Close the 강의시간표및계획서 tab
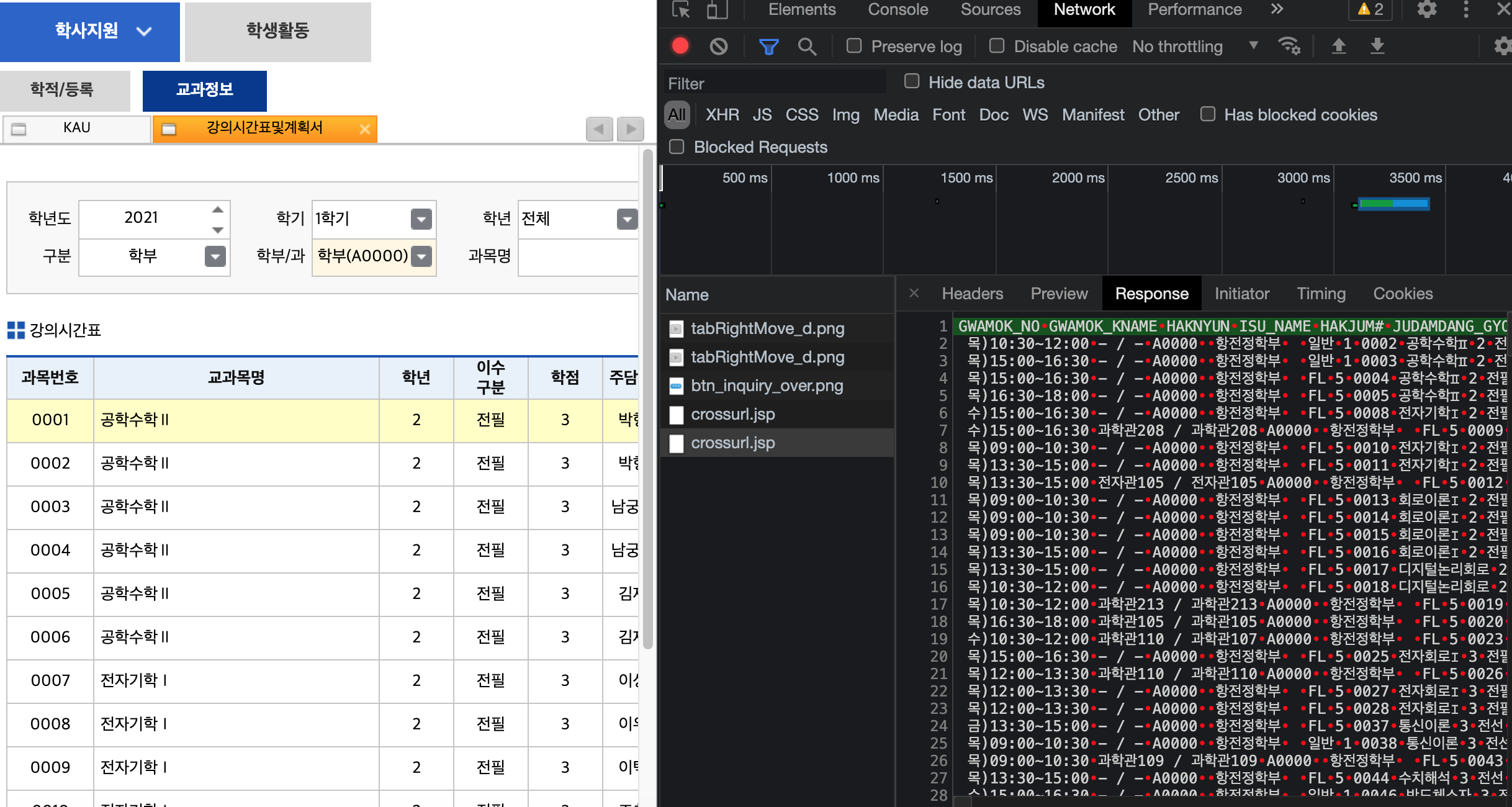 365,128
